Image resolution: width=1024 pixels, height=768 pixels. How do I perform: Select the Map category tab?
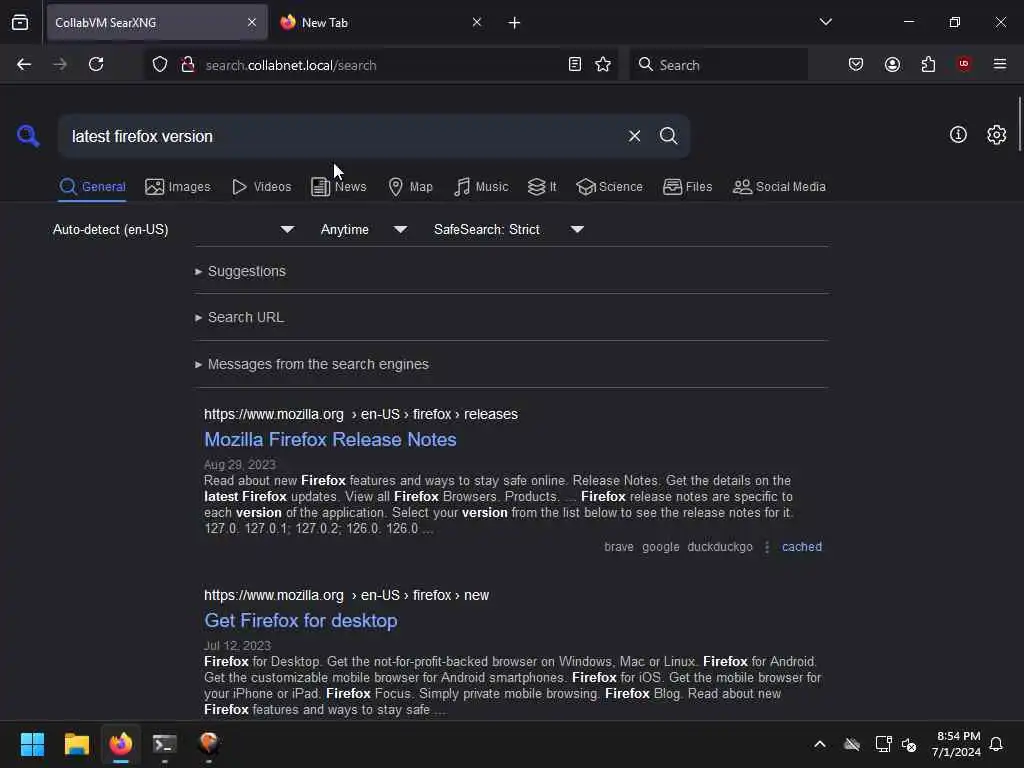(411, 187)
